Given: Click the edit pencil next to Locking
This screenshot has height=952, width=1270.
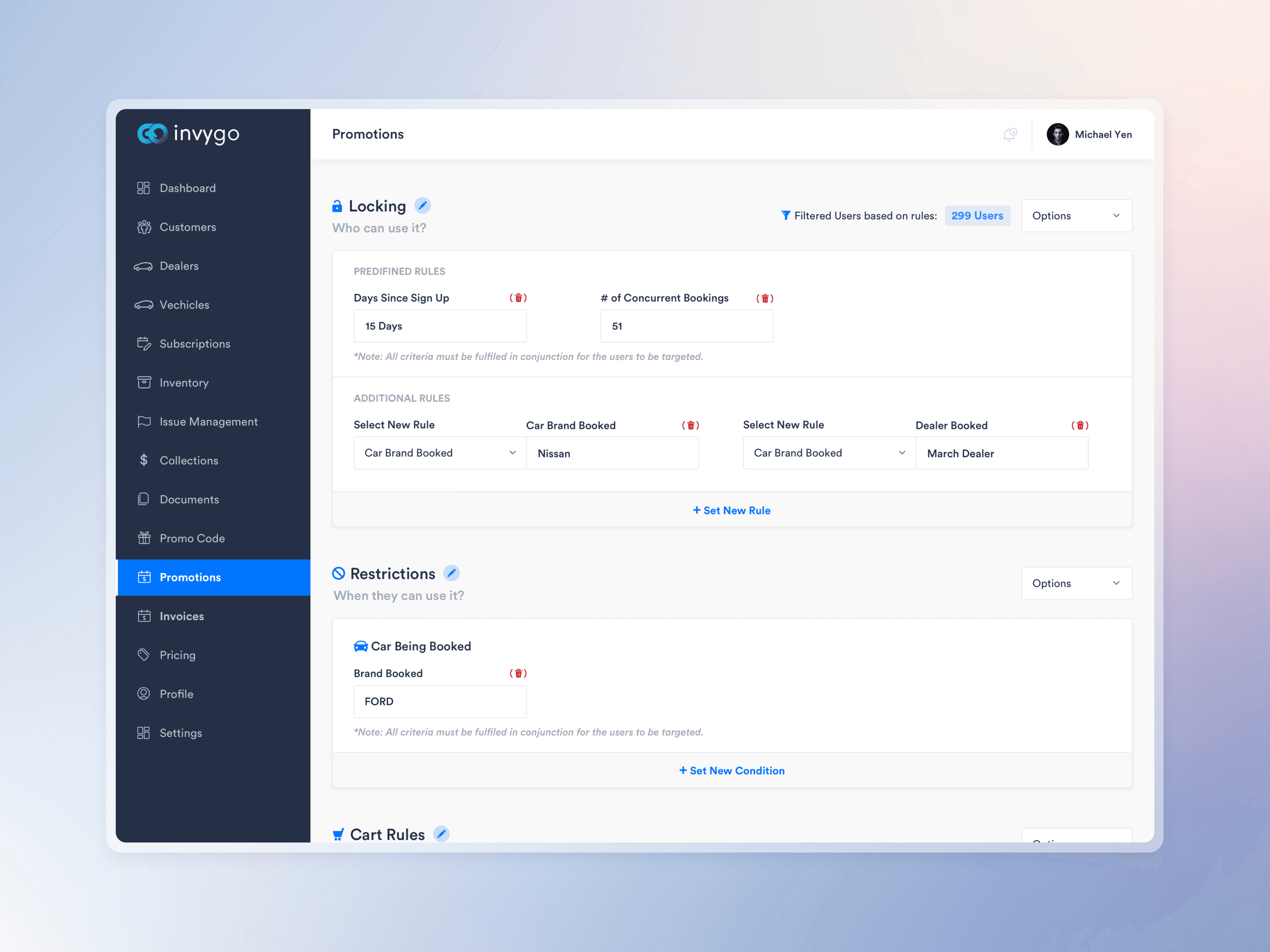Looking at the screenshot, I should point(423,205).
